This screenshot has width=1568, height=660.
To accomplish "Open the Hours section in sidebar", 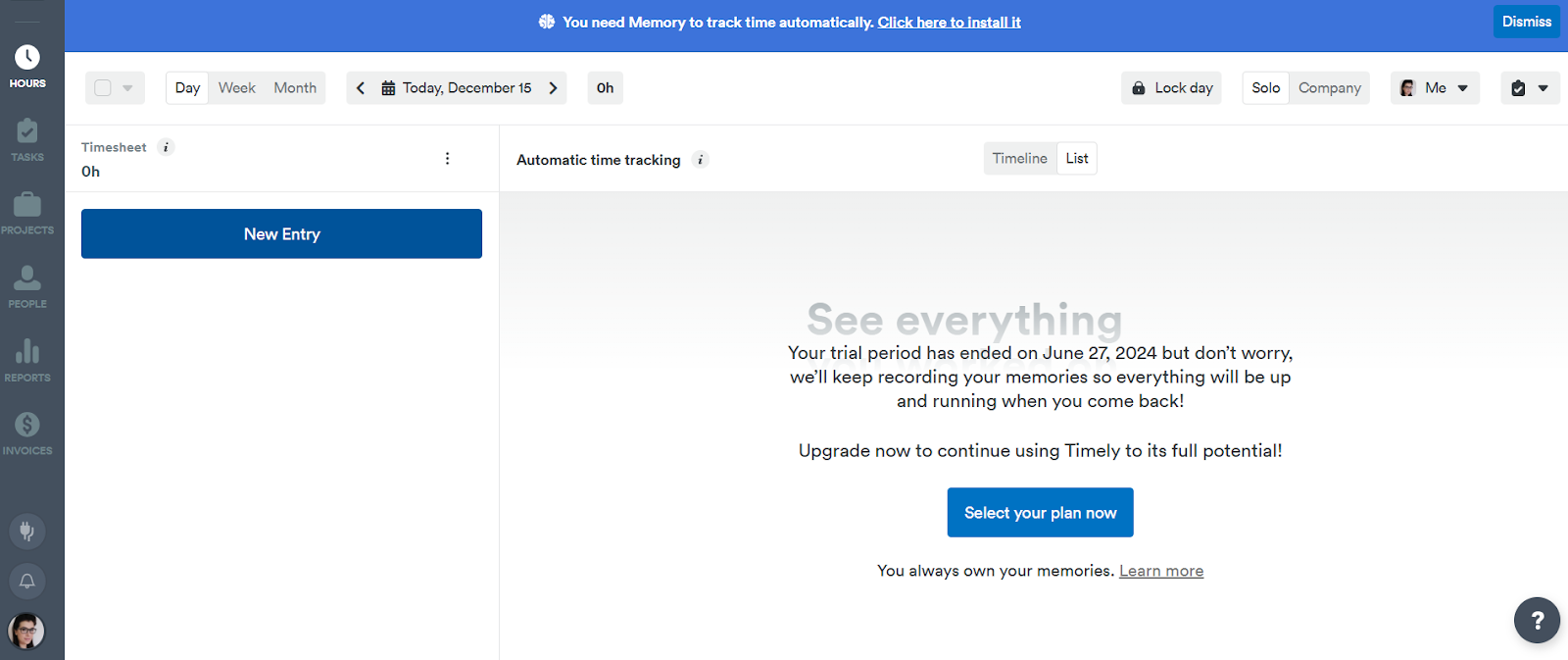I will (27, 67).
